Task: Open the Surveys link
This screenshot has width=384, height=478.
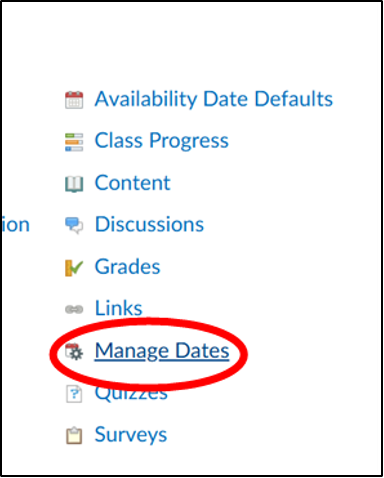Action: (x=131, y=435)
